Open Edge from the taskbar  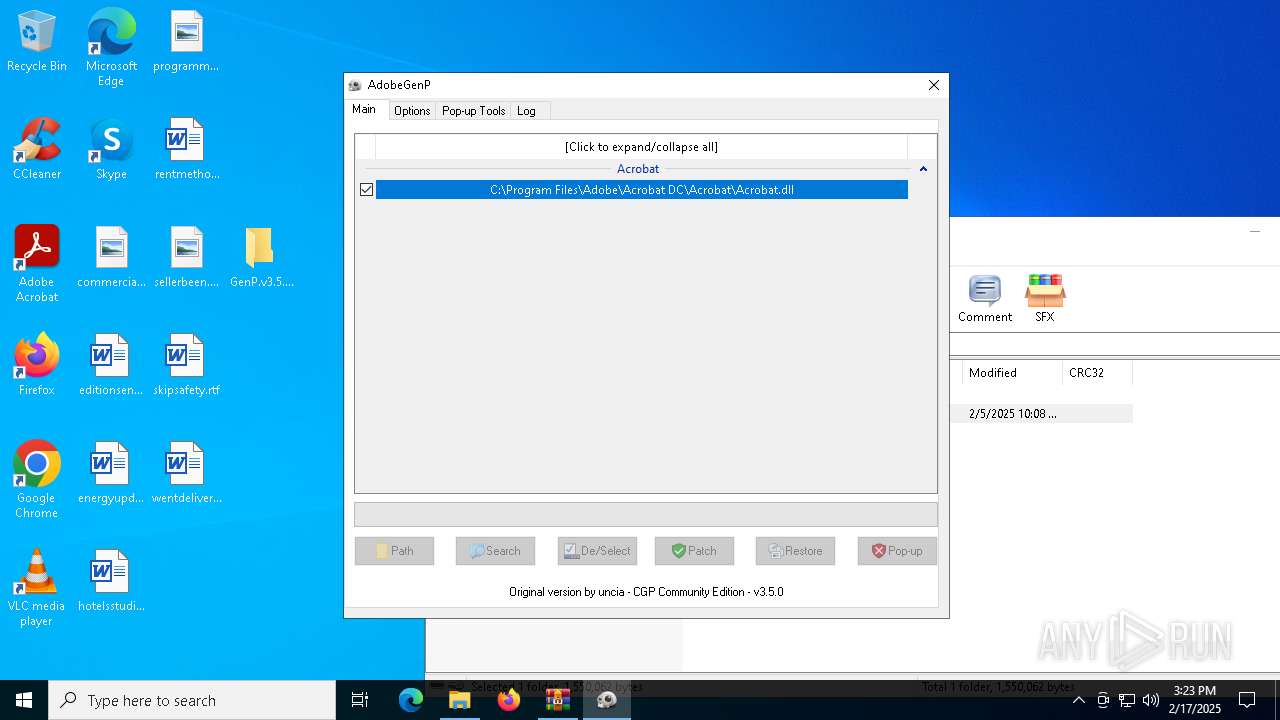click(411, 700)
